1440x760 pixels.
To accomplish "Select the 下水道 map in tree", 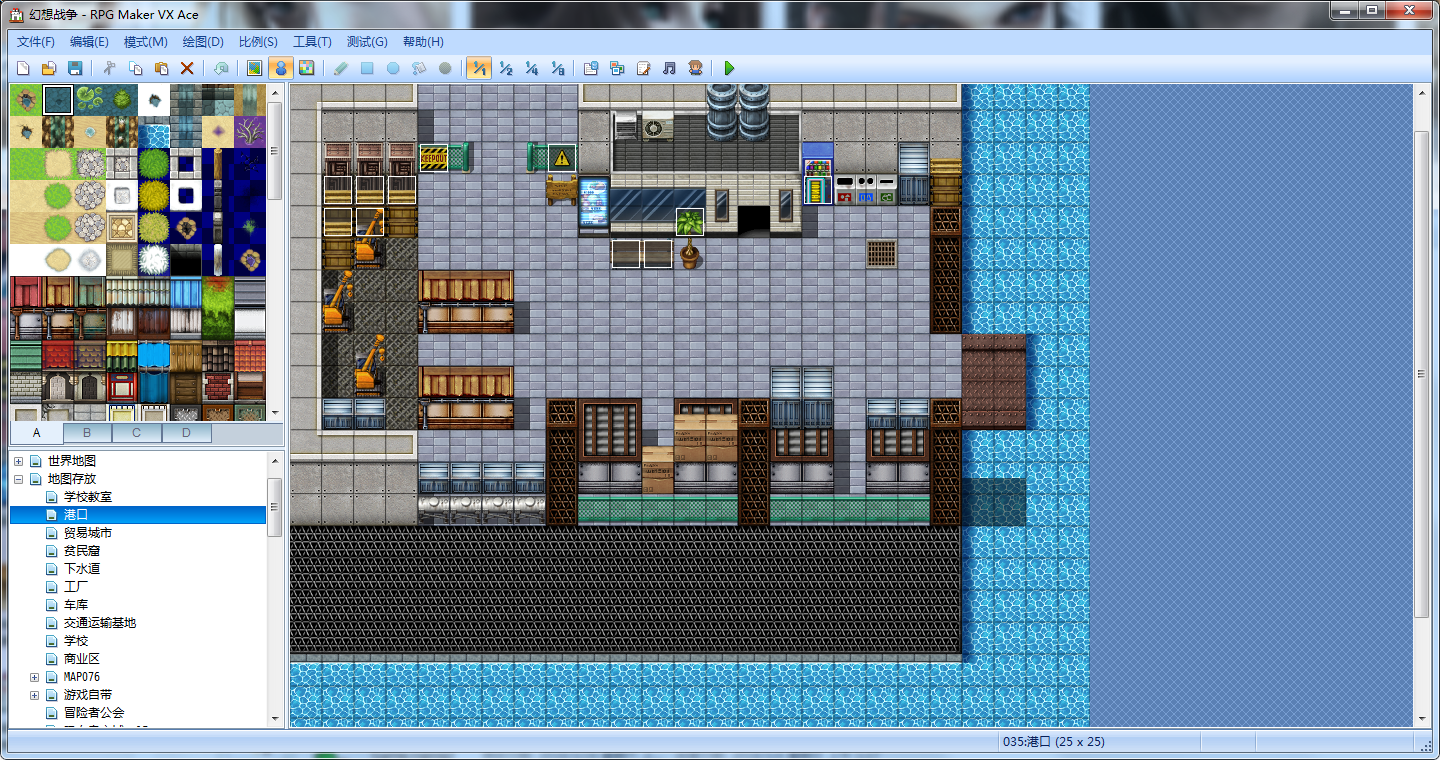I will [x=82, y=569].
